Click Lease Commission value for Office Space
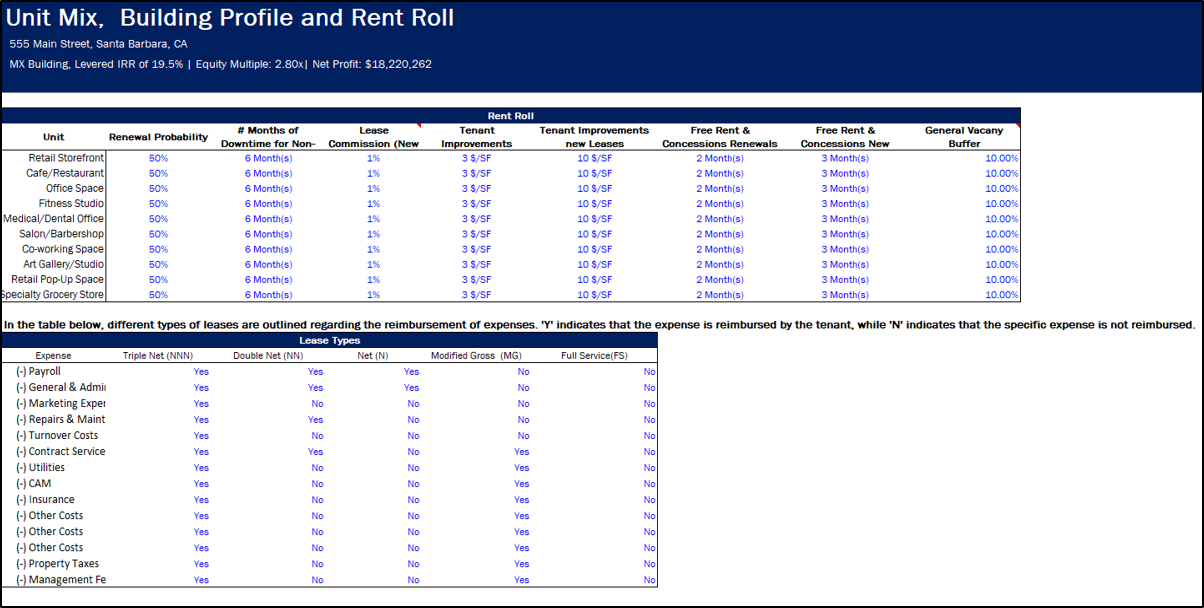The height and width of the screenshot is (608, 1204). pyautogui.click(x=373, y=189)
